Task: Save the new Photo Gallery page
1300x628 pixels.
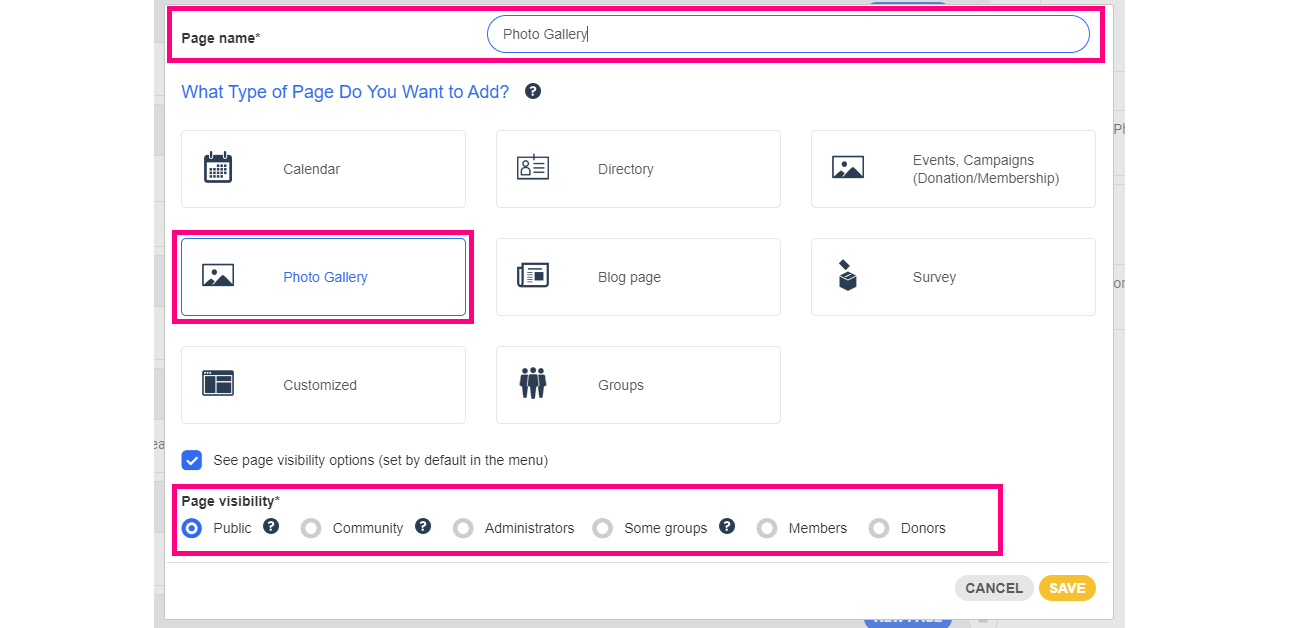Action: (1067, 588)
